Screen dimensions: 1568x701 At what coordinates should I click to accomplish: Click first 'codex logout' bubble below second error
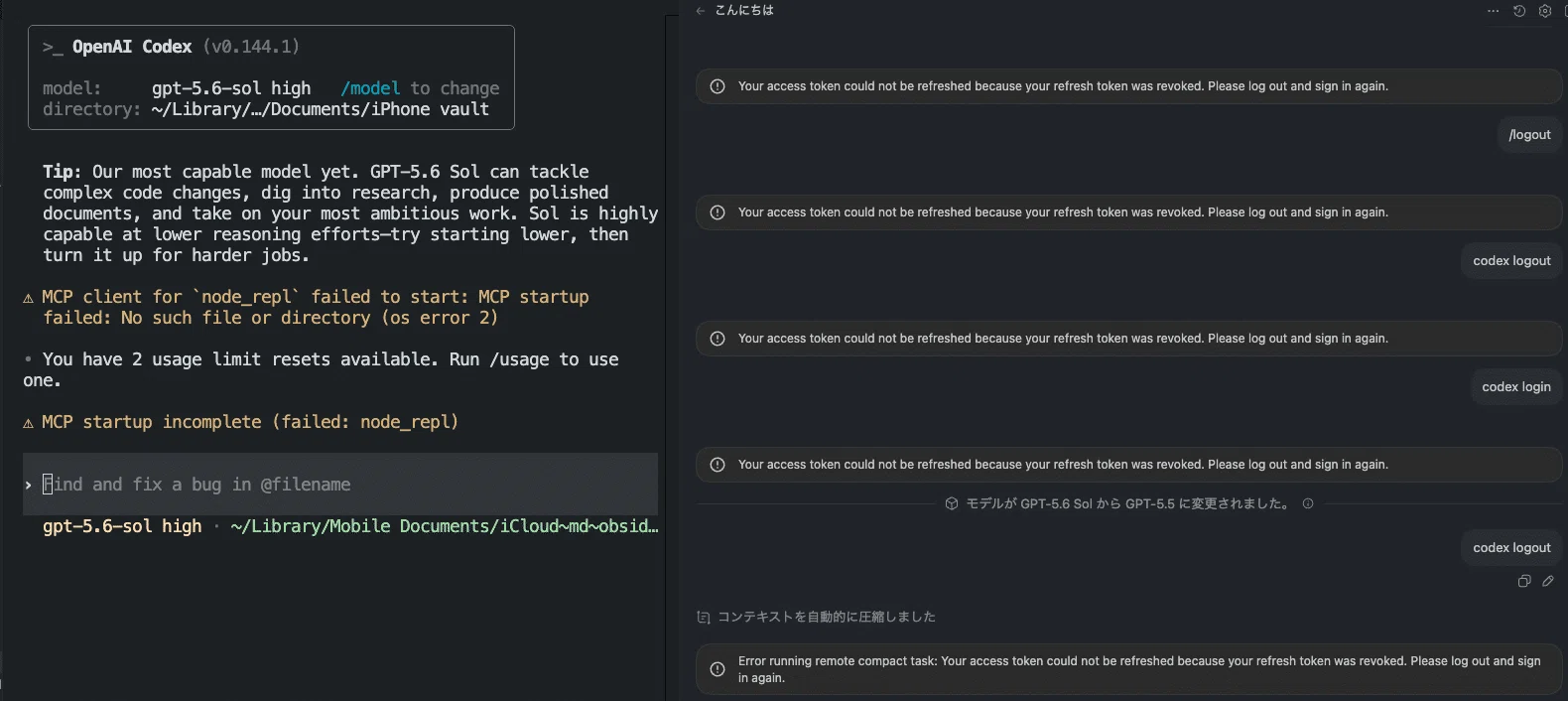1511,261
